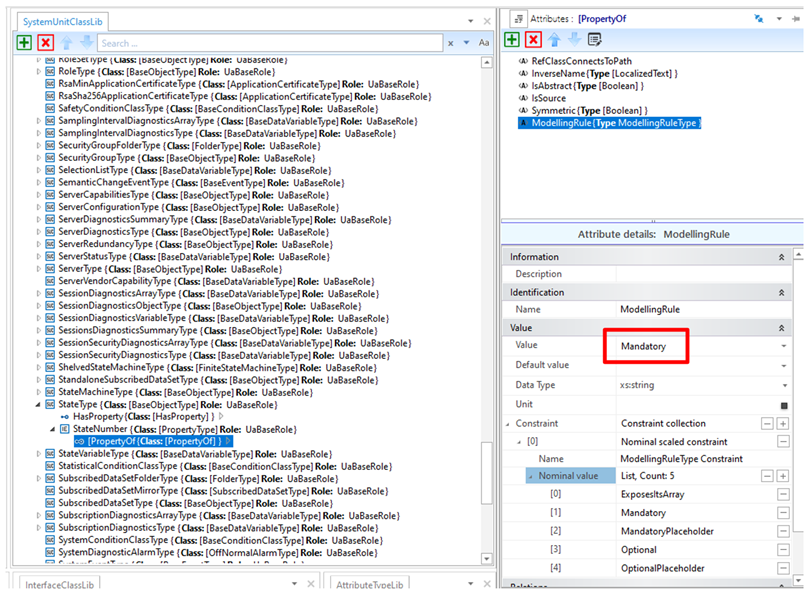This screenshot has width=809, height=595.
Task: Click minus button on Constraint collection row
Action: click(x=767, y=424)
